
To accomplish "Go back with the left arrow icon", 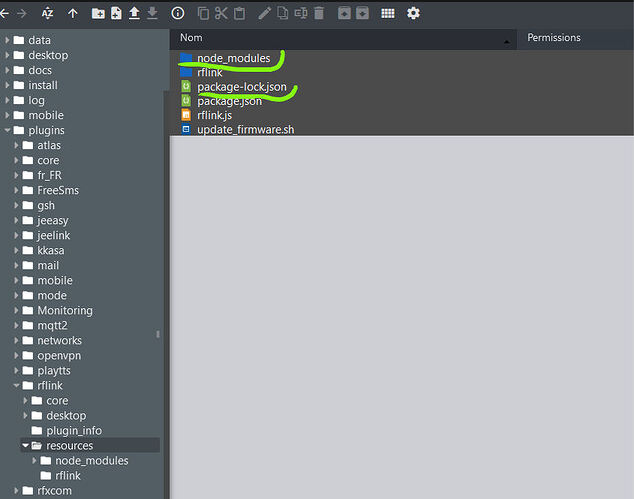I will [4, 13].
